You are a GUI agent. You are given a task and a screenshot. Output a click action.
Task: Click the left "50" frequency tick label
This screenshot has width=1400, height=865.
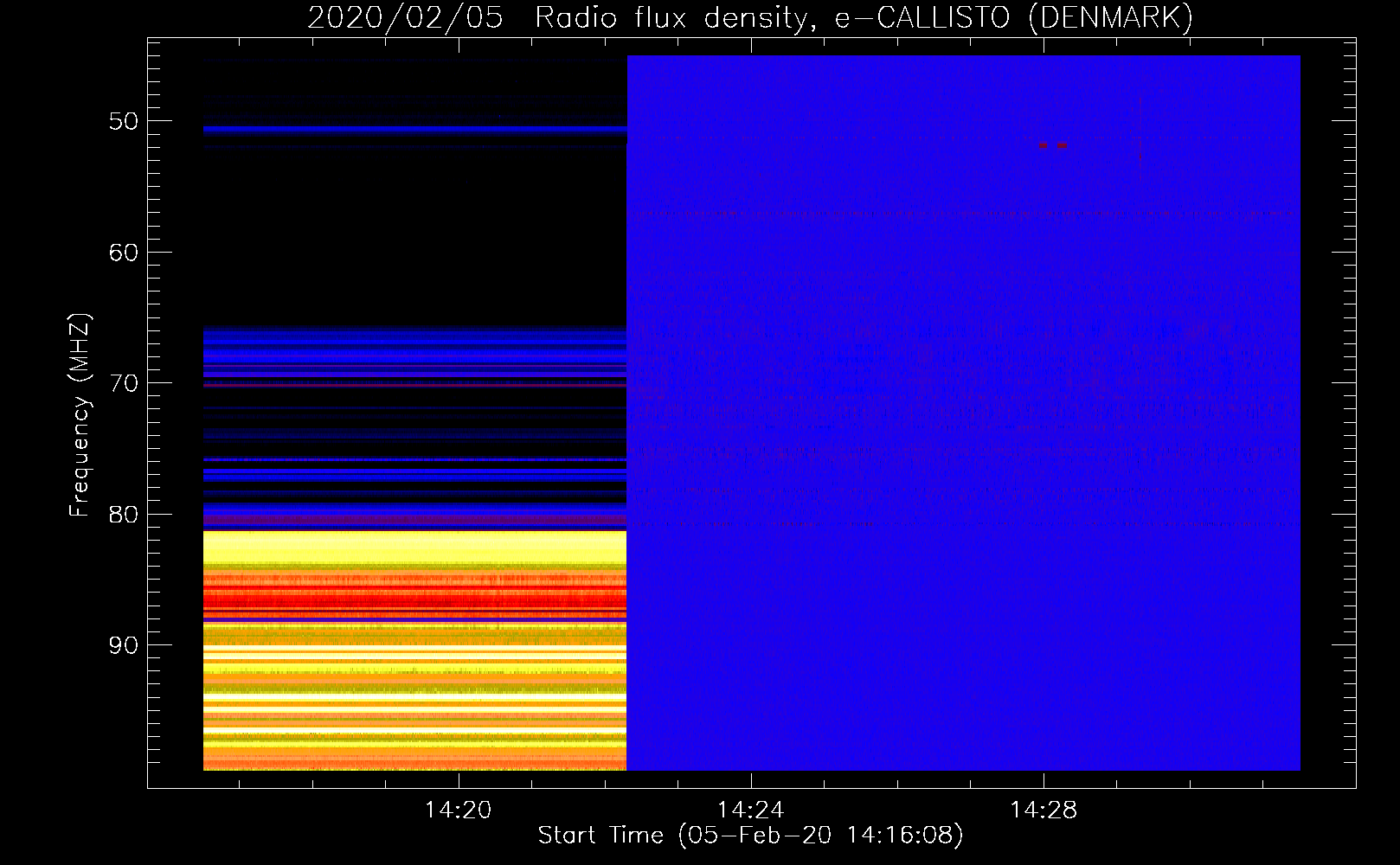[x=124, y=121]
